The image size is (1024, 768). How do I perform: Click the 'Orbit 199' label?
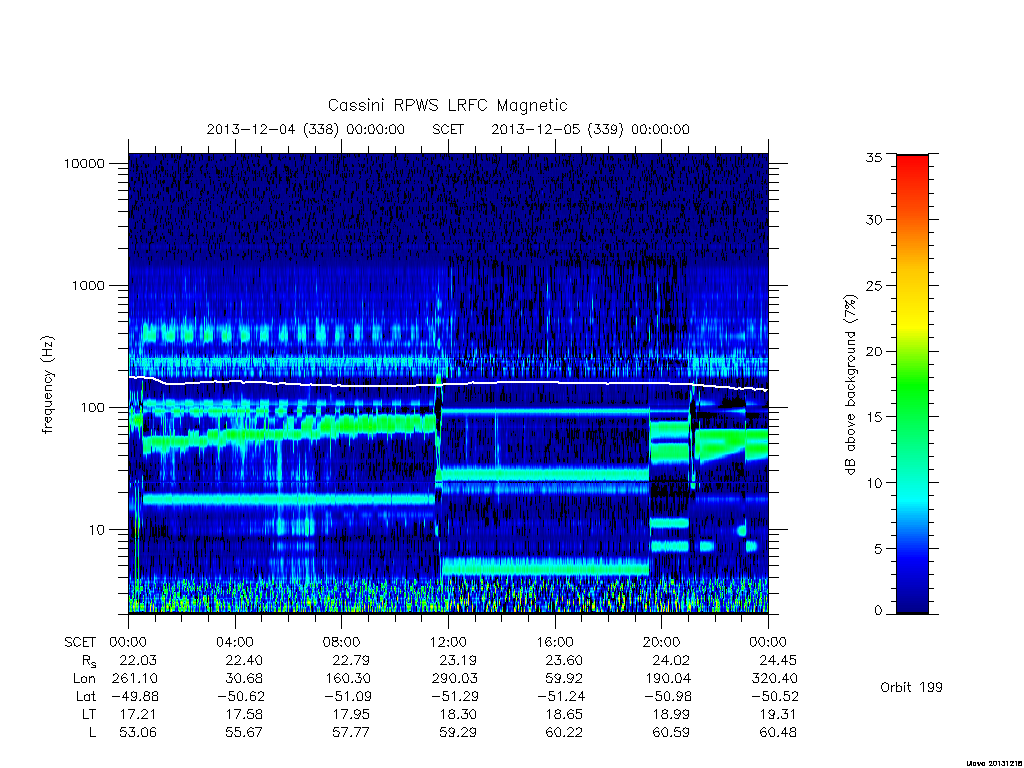click(911, 687)
